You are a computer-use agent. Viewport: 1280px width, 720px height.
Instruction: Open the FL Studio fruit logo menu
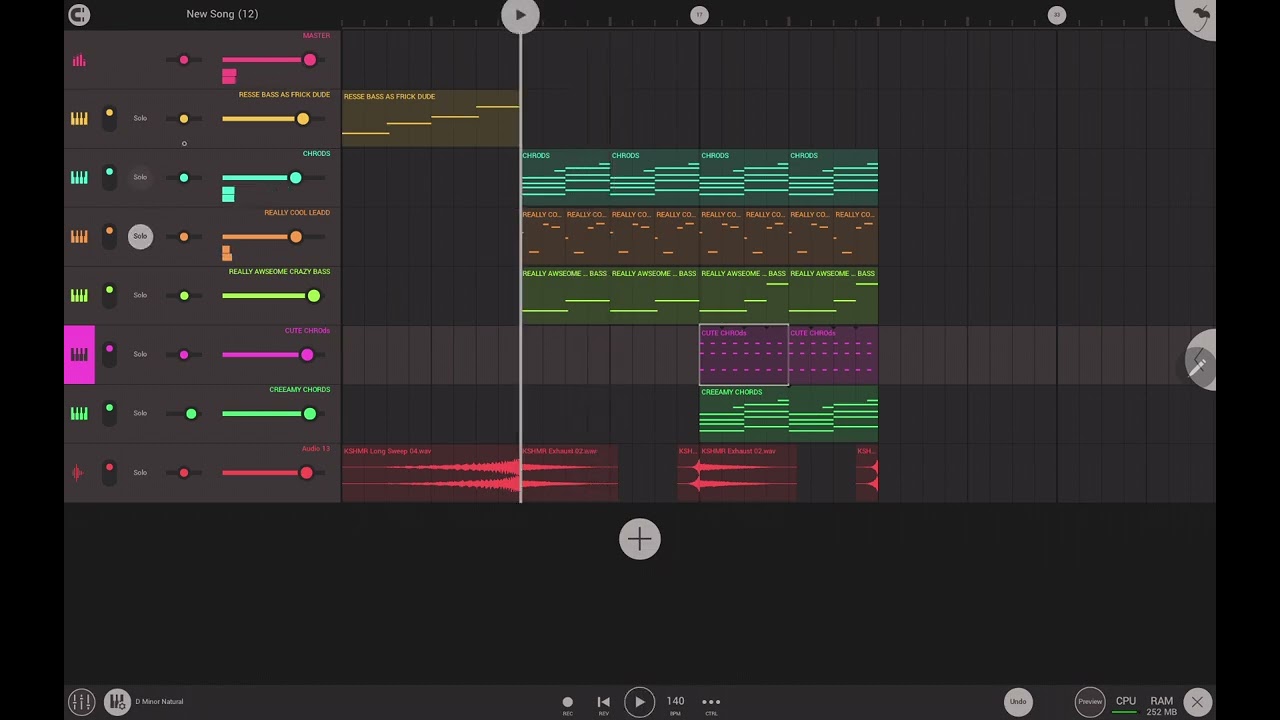pyautogui.click(x=1198, y=16)
